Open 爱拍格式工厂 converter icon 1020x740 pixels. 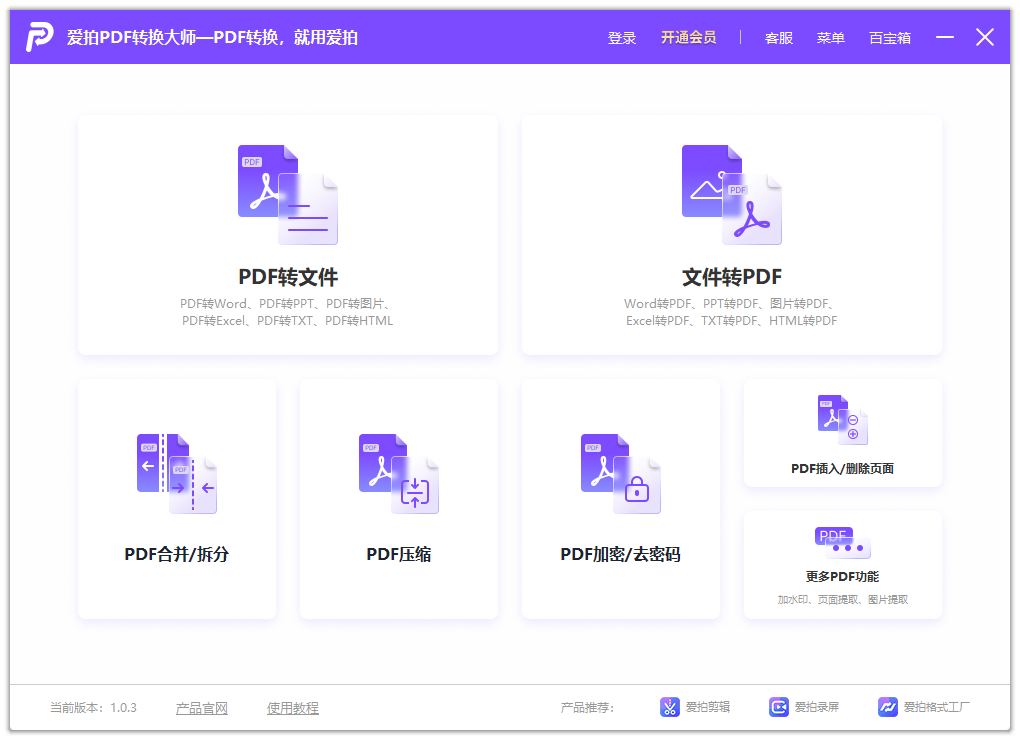[887, 707]
